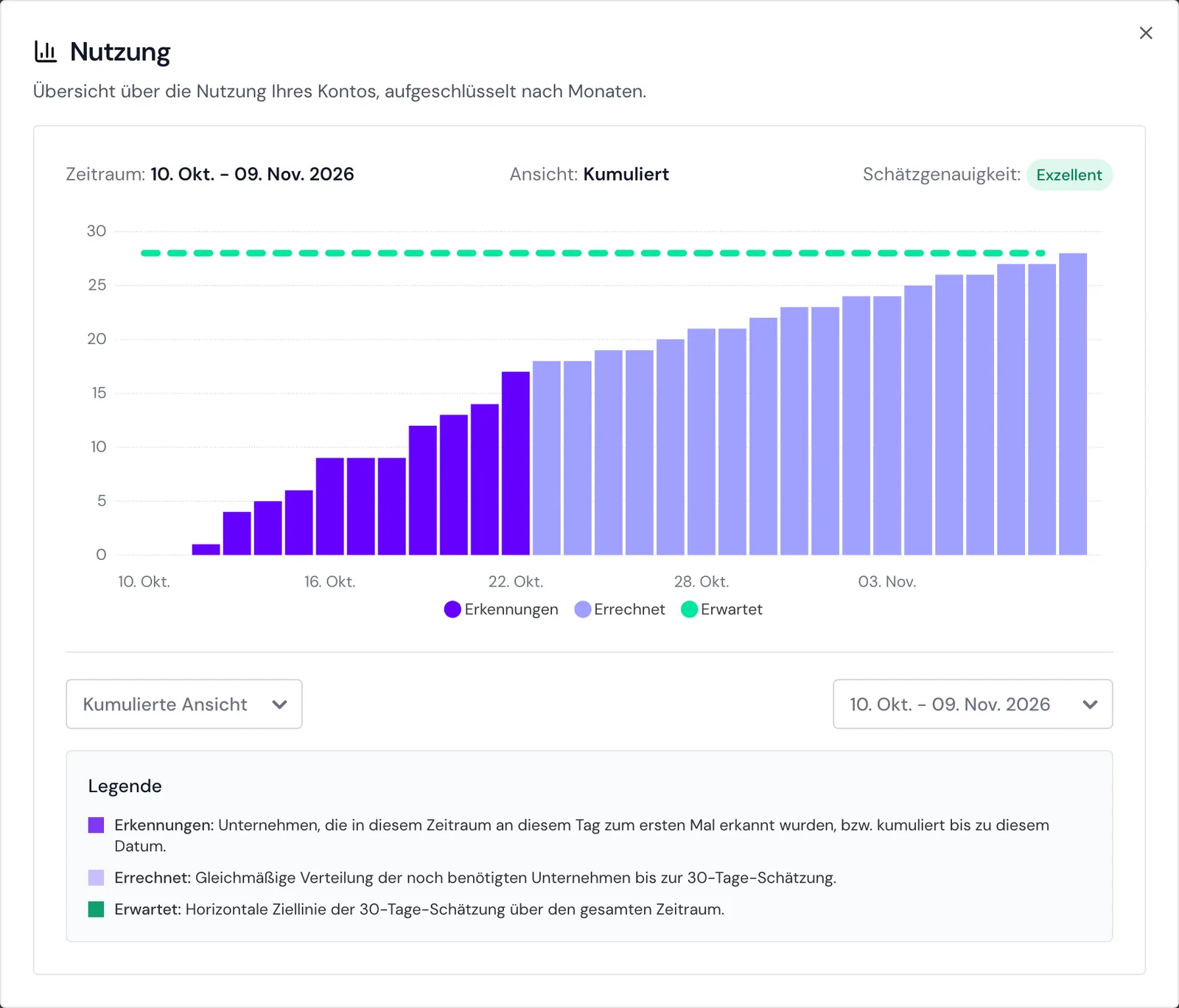Click the '03. Nov.' axis label
This screenshot has width=1179, height=1008.
[x=887, y=581]
